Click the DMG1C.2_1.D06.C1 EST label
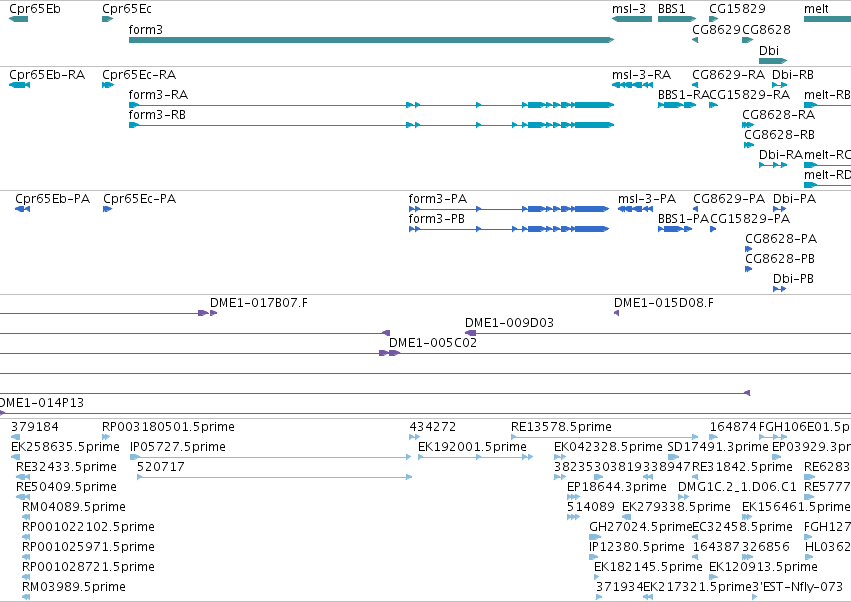This screenshot has width=851, height=602. click(x=737, y=487)
